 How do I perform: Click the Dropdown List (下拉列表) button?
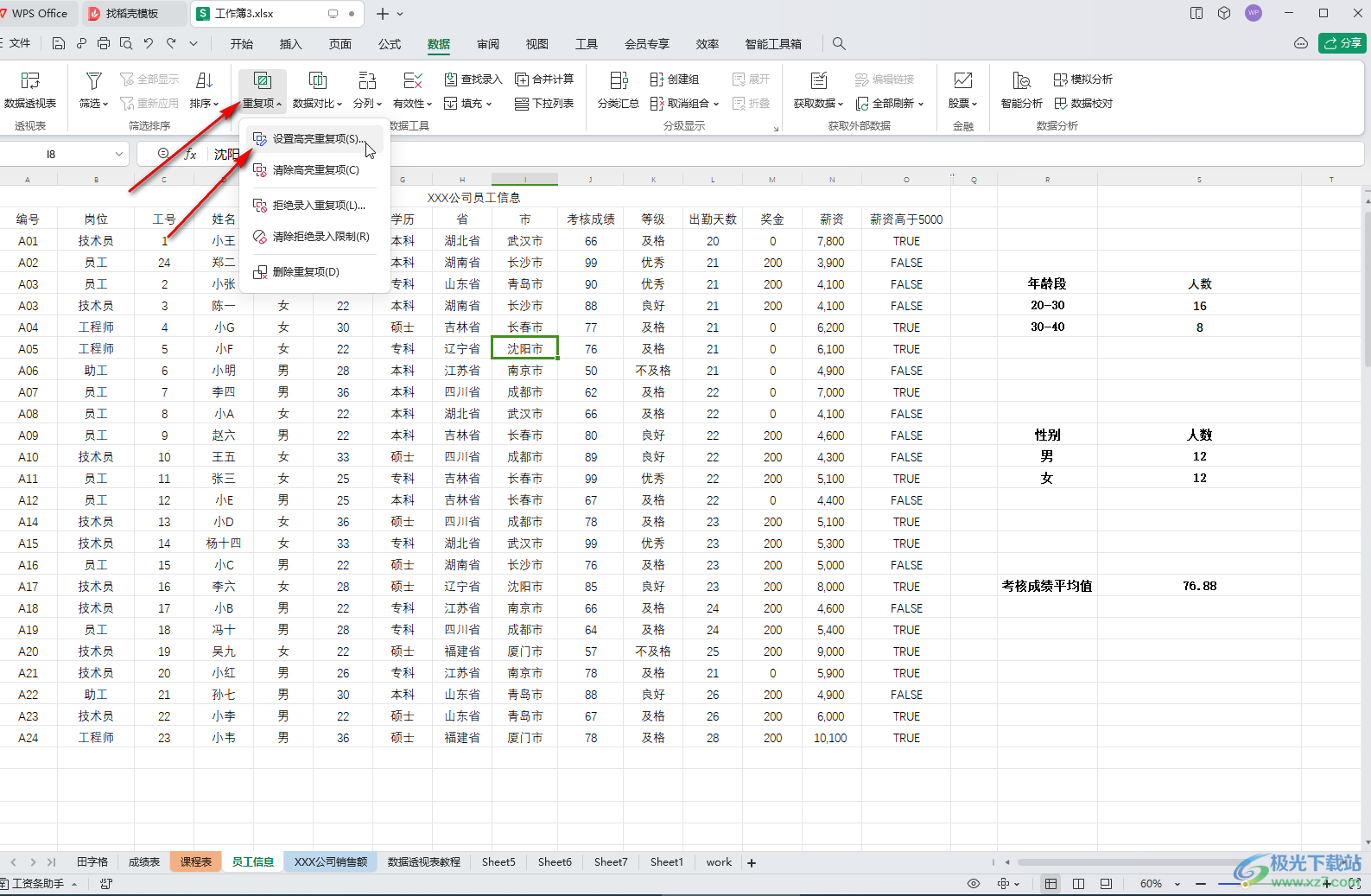pyautogui.click(x=544, y=104)
